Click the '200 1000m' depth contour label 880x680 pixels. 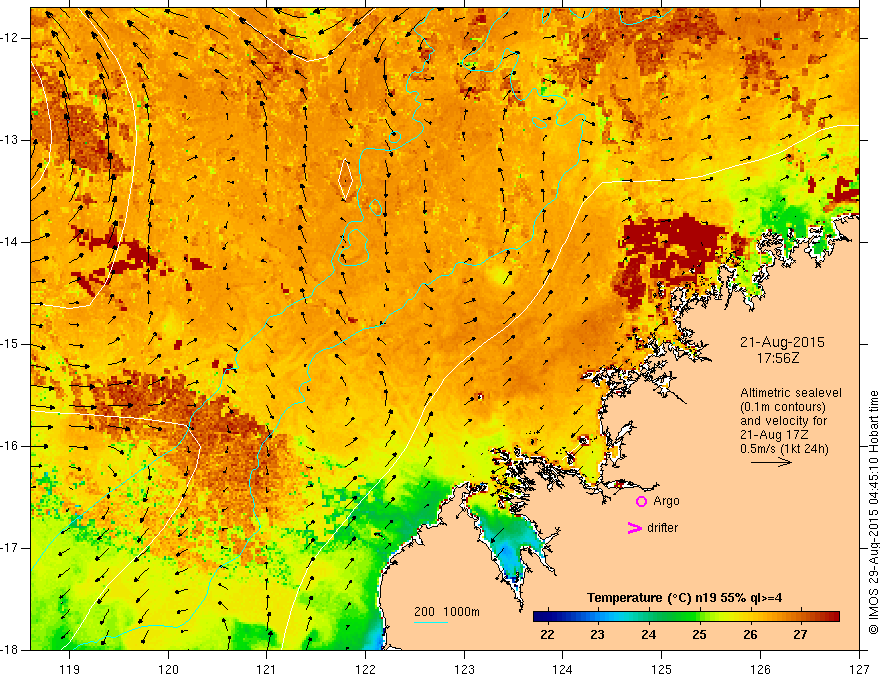tap(447, 612)
